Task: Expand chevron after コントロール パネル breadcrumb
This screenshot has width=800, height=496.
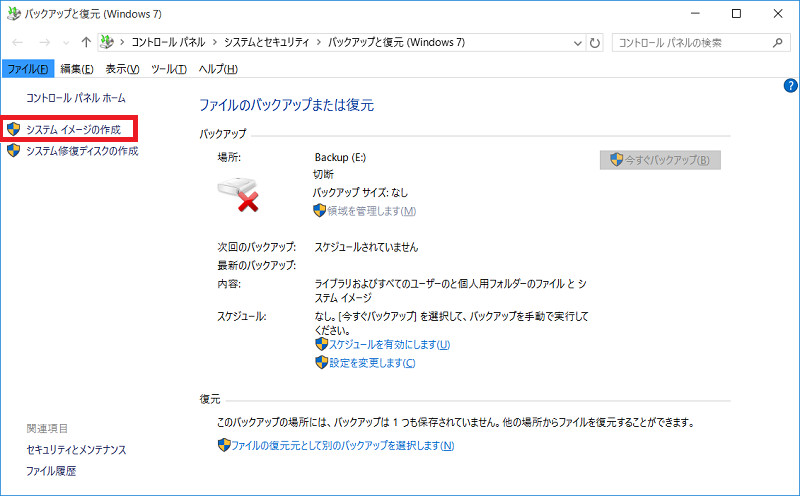Action: point(214,43)
